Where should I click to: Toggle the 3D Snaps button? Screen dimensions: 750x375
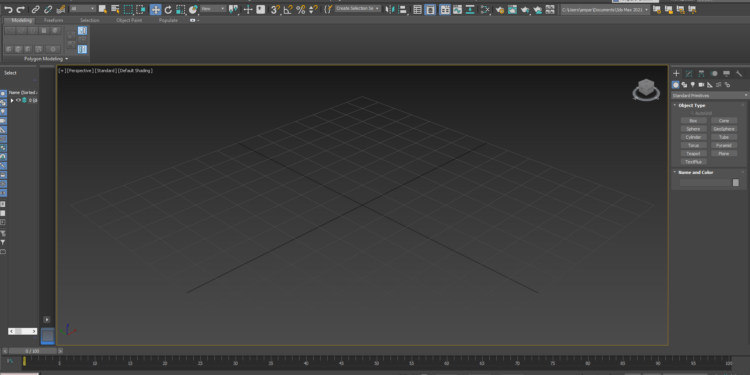point(275,9)
